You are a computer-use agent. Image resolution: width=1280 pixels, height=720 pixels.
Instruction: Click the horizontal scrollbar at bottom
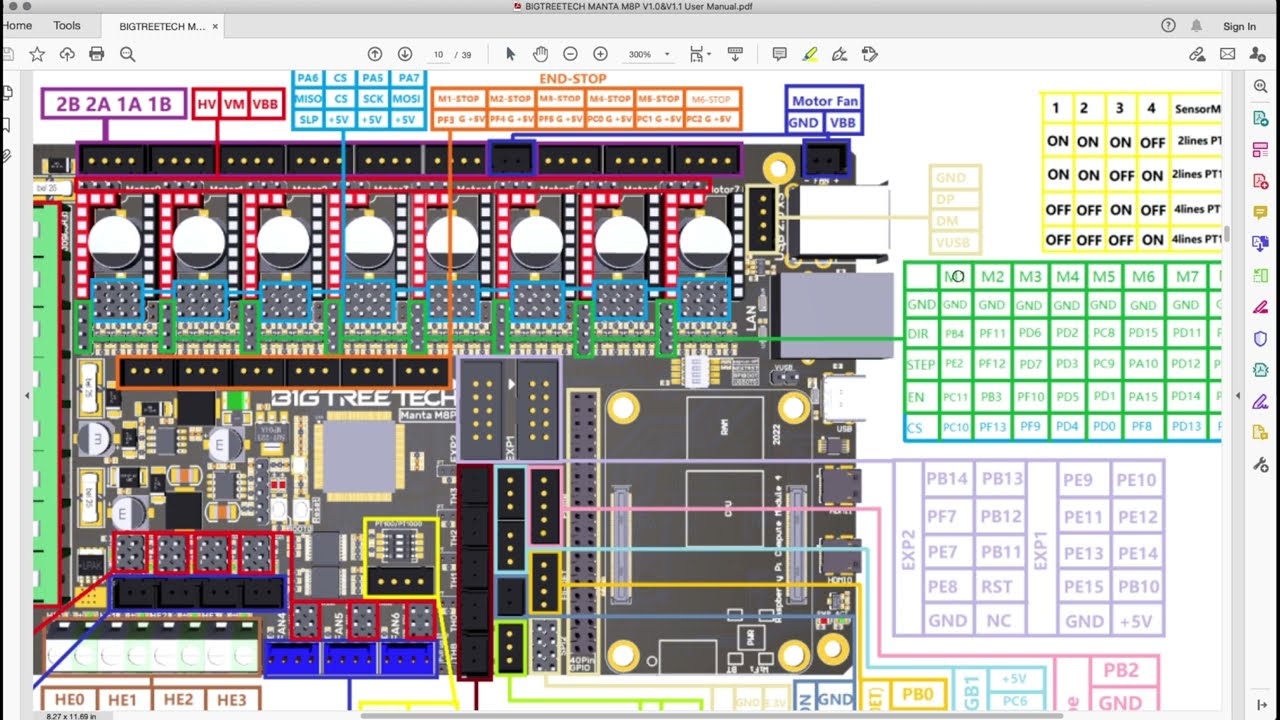click(x=710, y=715)
